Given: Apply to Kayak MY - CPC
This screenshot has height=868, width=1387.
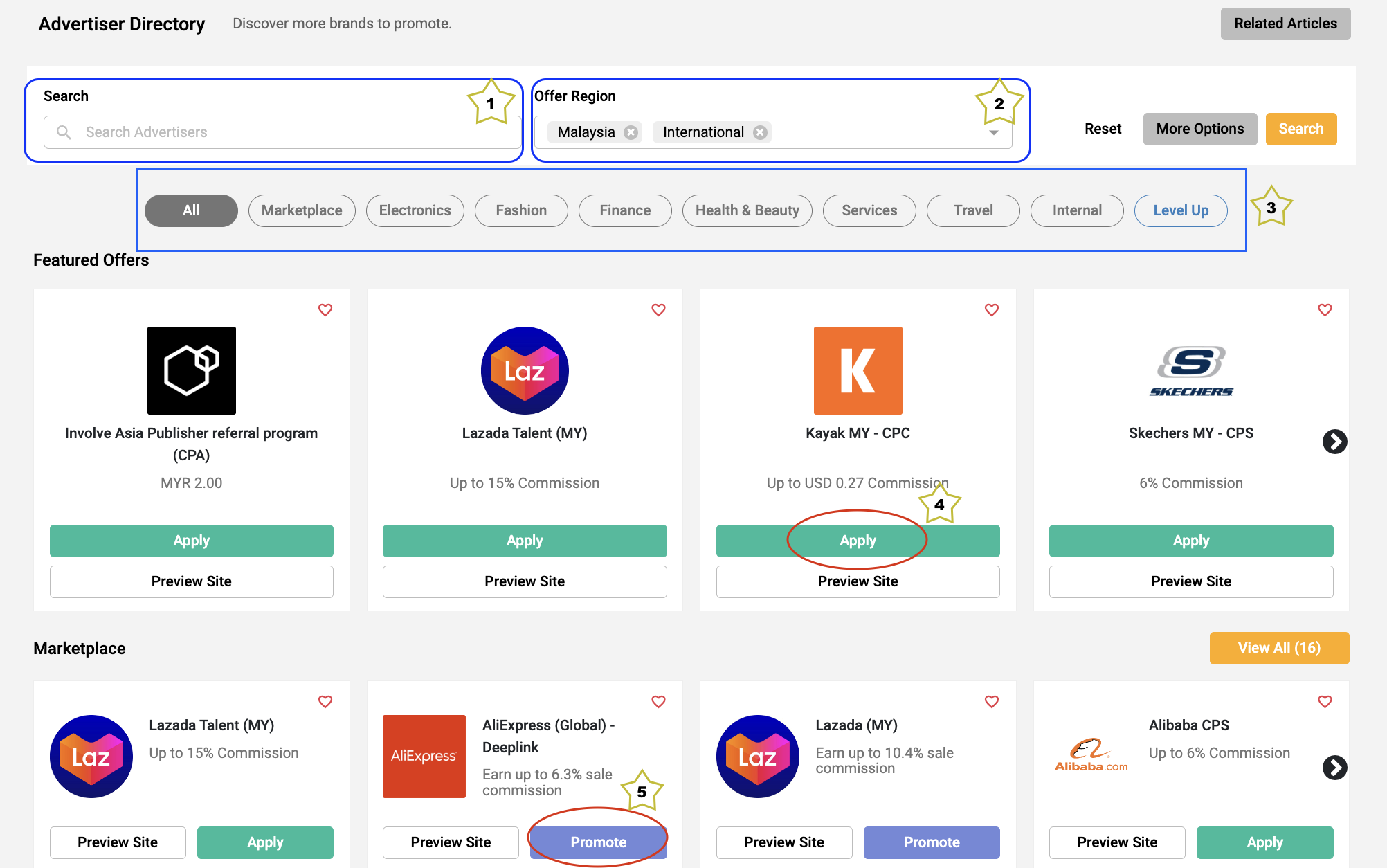Looking at the screenshot, I should coord(858,541).
